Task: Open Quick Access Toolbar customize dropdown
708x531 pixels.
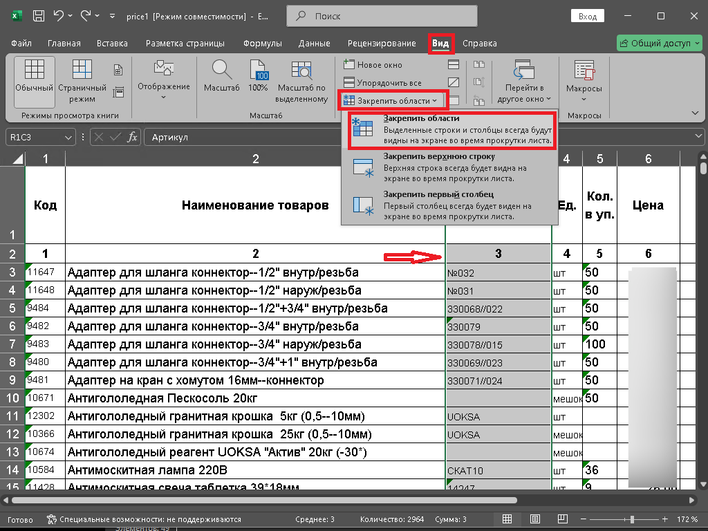Action: click(x=112, y=16)
